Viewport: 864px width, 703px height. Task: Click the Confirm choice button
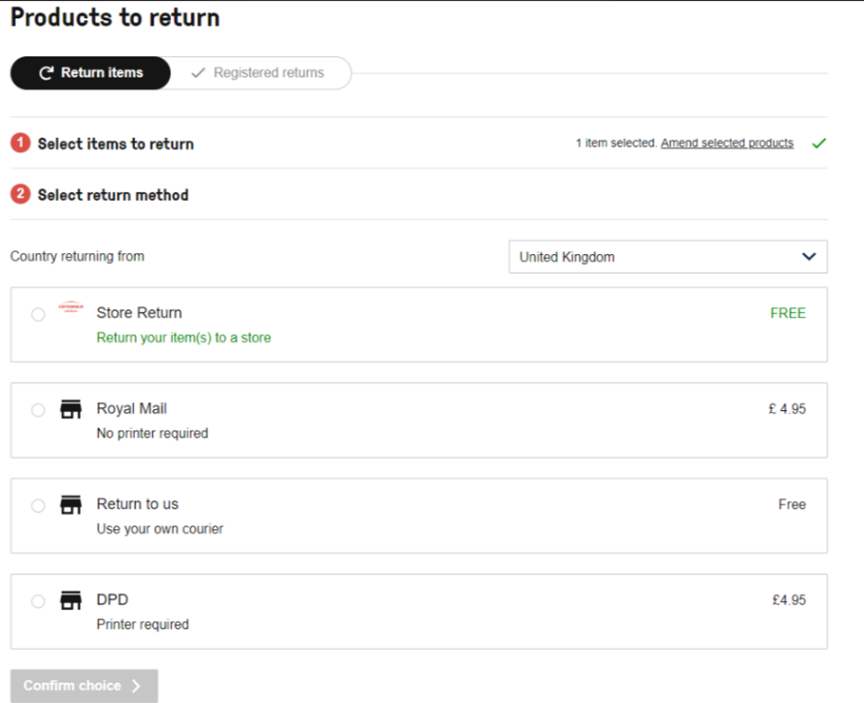pyautogui.click(x=84, y=685)
